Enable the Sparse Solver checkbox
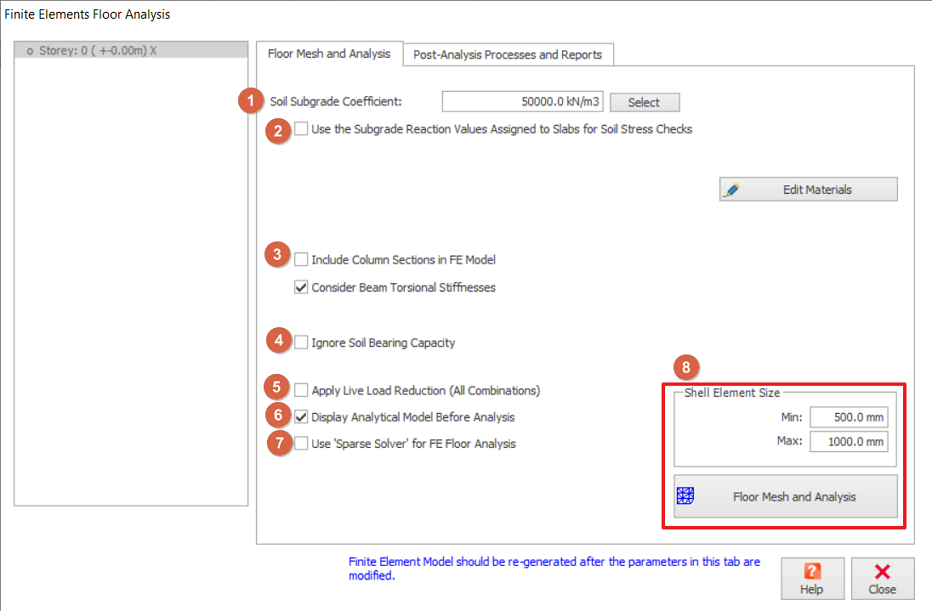The image size is (932, 611). (x=301, y=443)
